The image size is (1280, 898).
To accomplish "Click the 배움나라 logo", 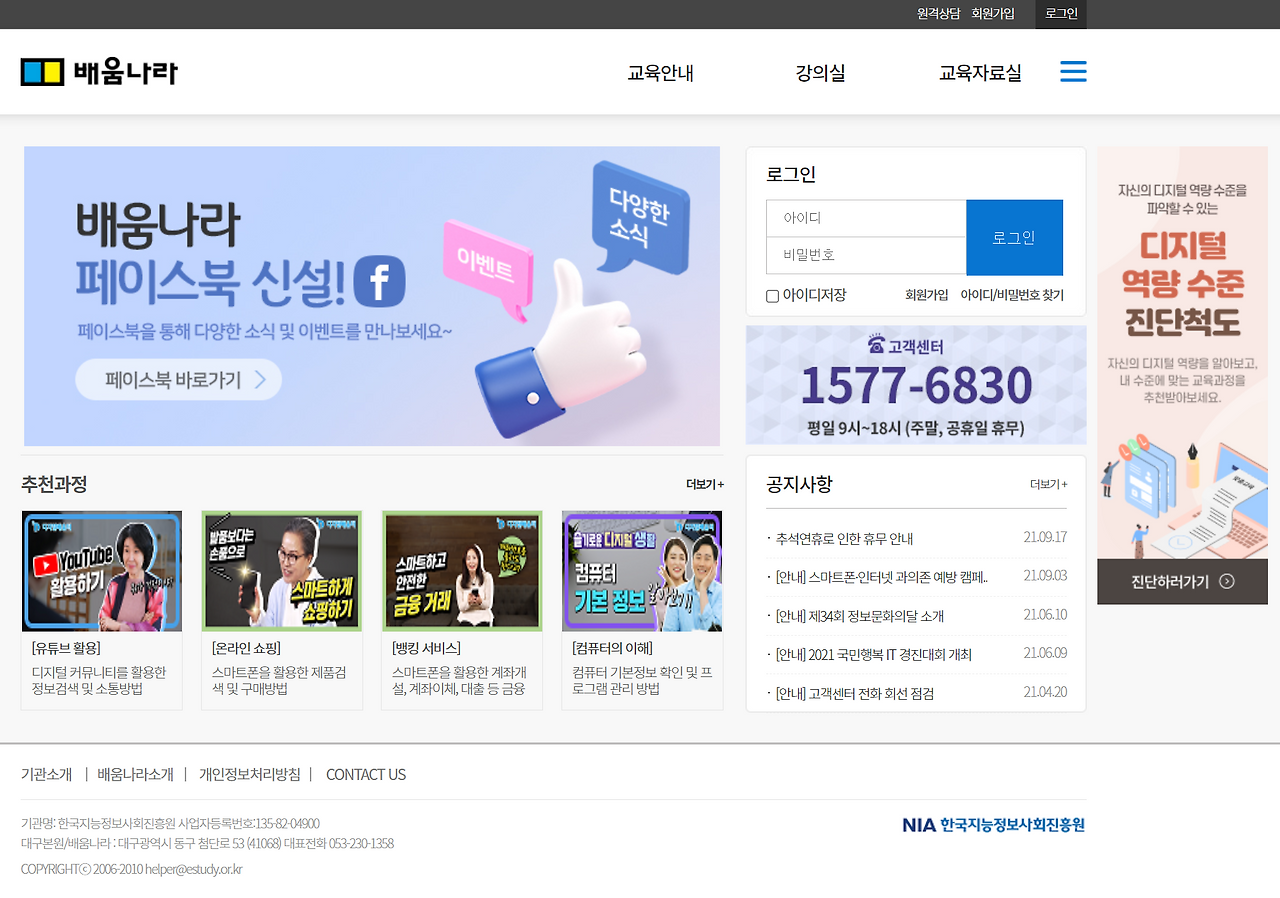I will tap(99, 71).
